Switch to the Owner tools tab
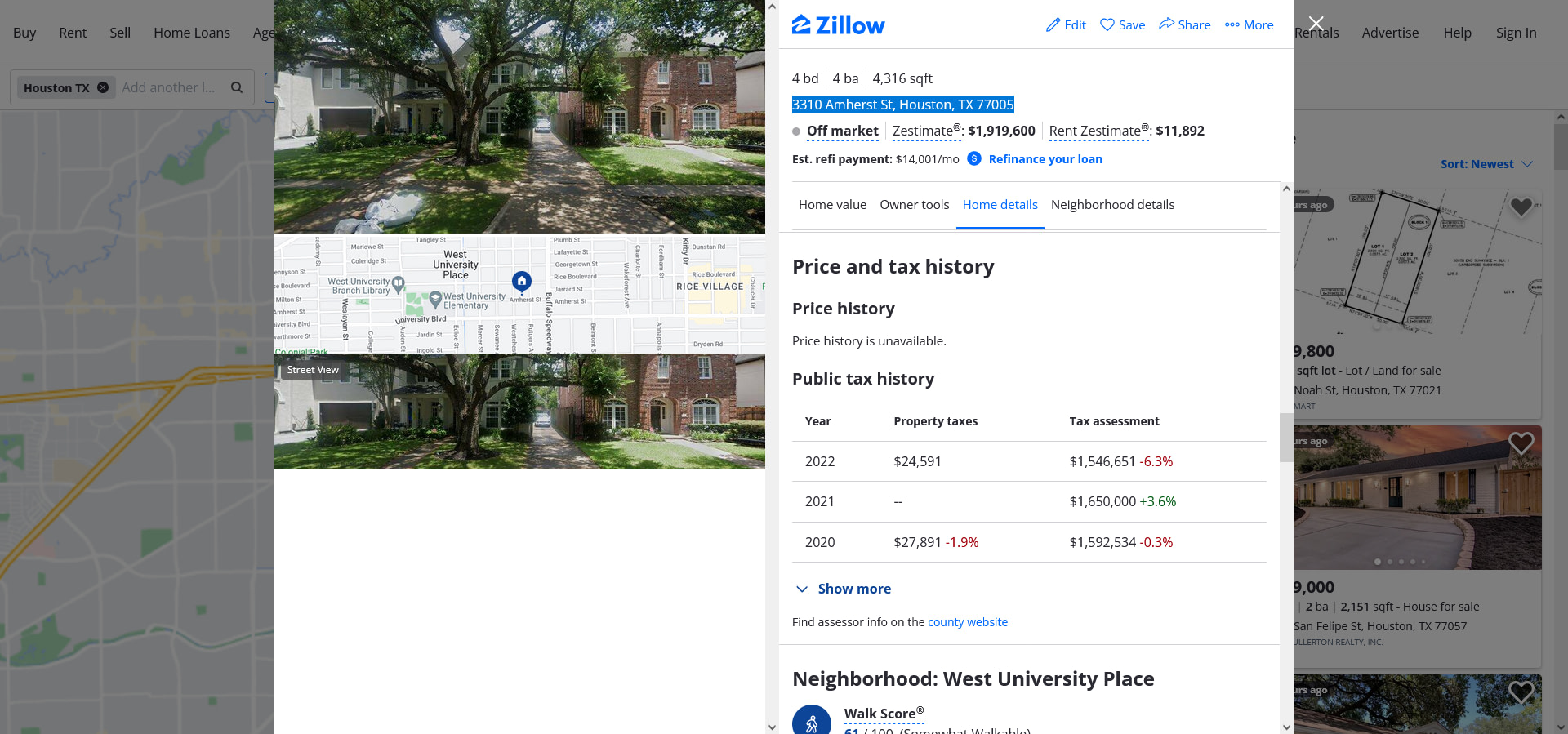 (915, 205)
